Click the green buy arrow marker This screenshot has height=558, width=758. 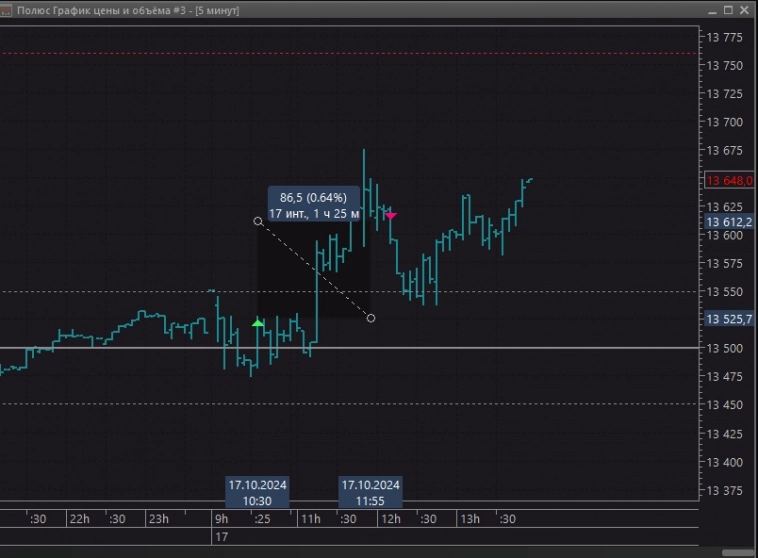[x=258, y=323]
